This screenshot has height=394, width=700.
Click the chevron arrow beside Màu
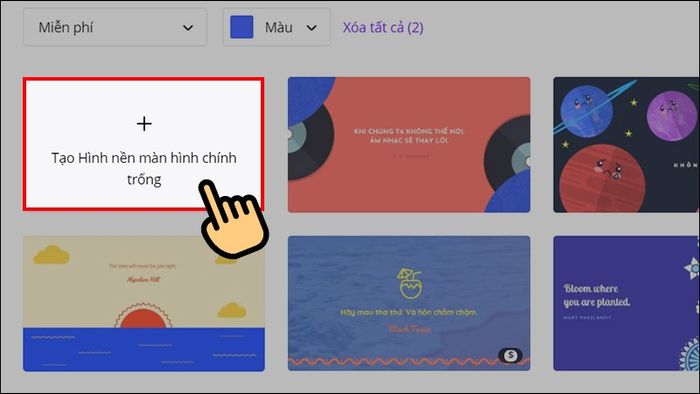click(311, 28)
